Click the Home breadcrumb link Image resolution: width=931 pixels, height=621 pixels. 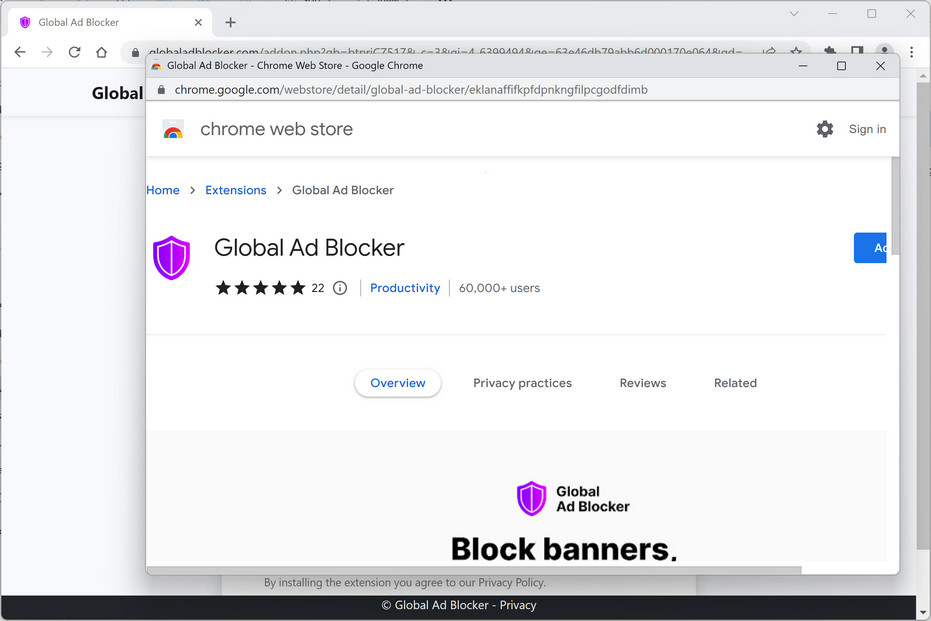[163, 190]
